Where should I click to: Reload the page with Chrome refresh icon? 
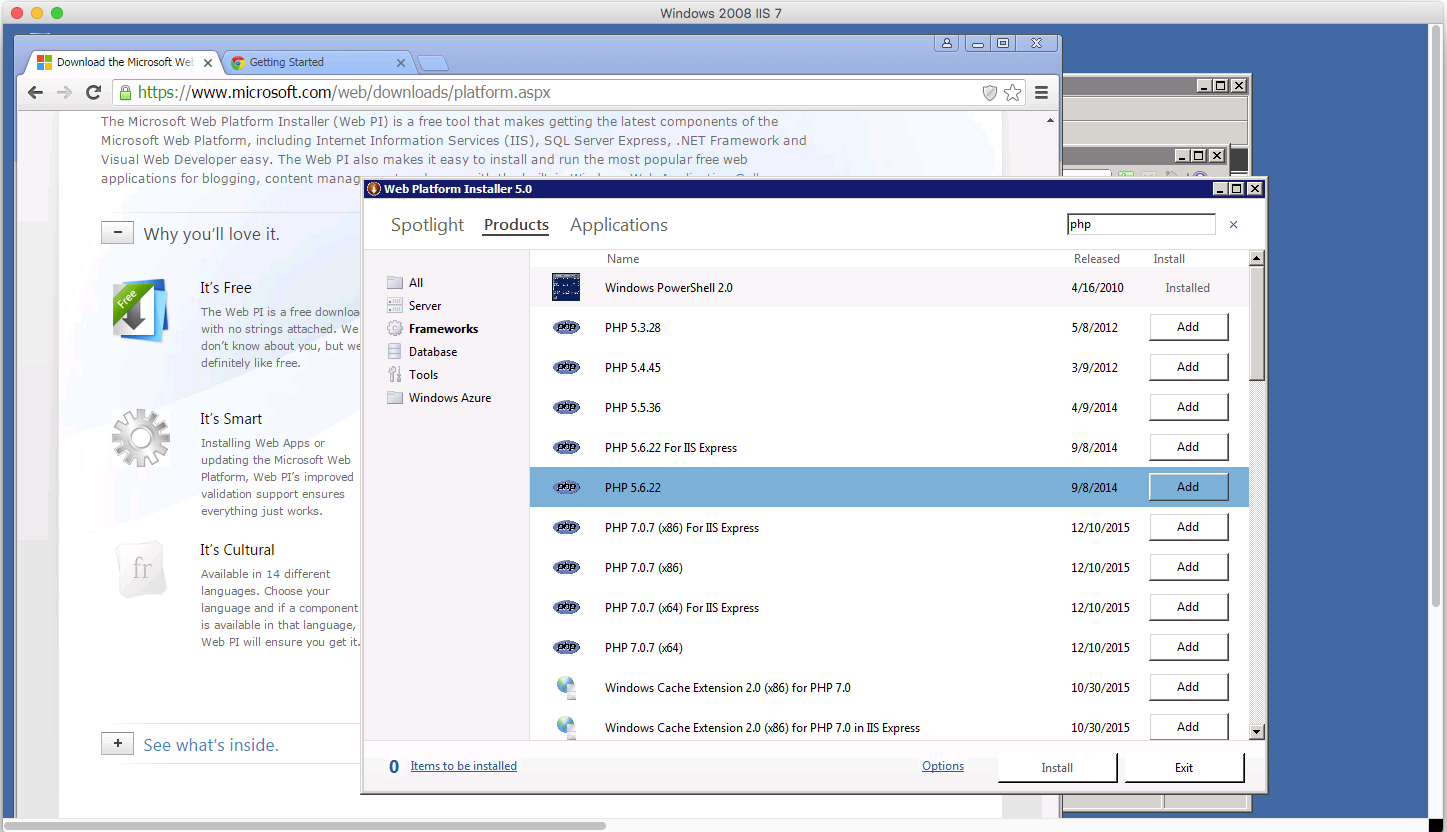click(94, 92)
